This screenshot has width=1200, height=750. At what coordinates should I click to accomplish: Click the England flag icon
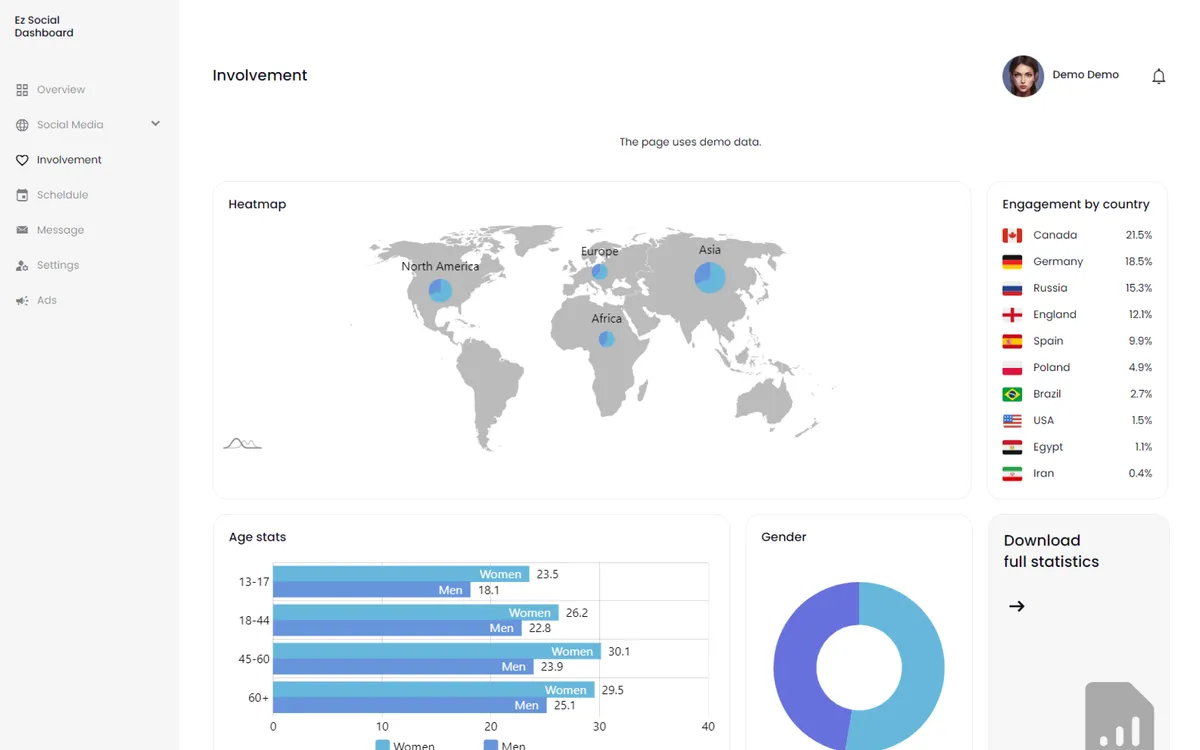click(1012, 315)
